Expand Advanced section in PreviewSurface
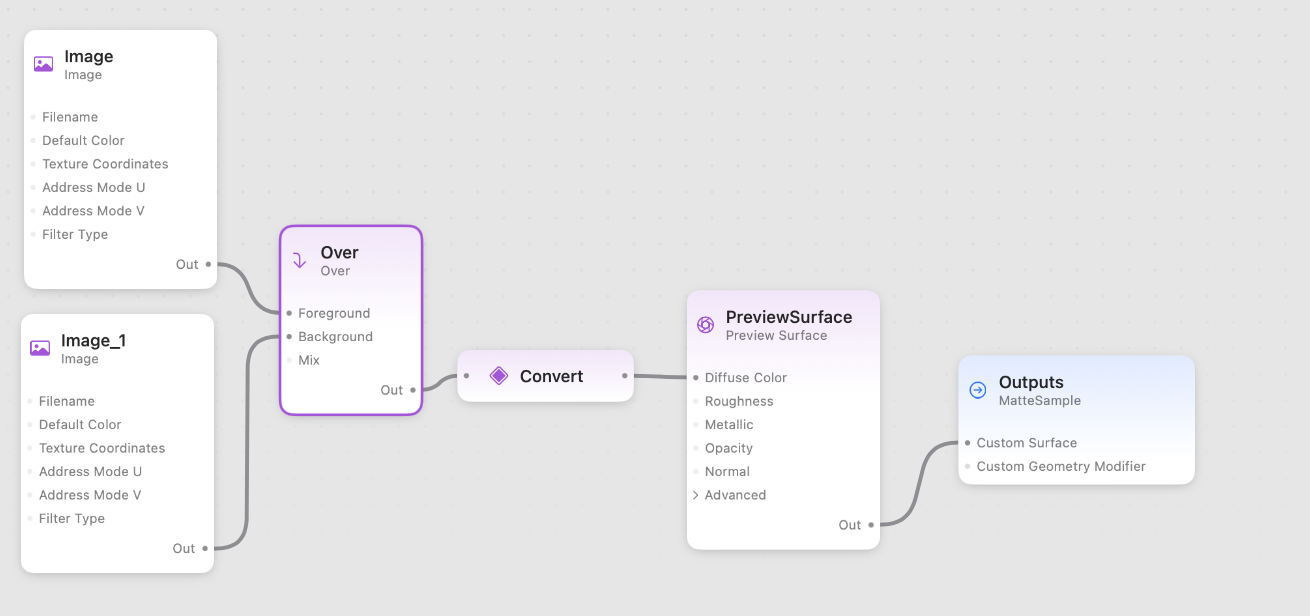Screen dimensions: 1310x616 point(696,495)
